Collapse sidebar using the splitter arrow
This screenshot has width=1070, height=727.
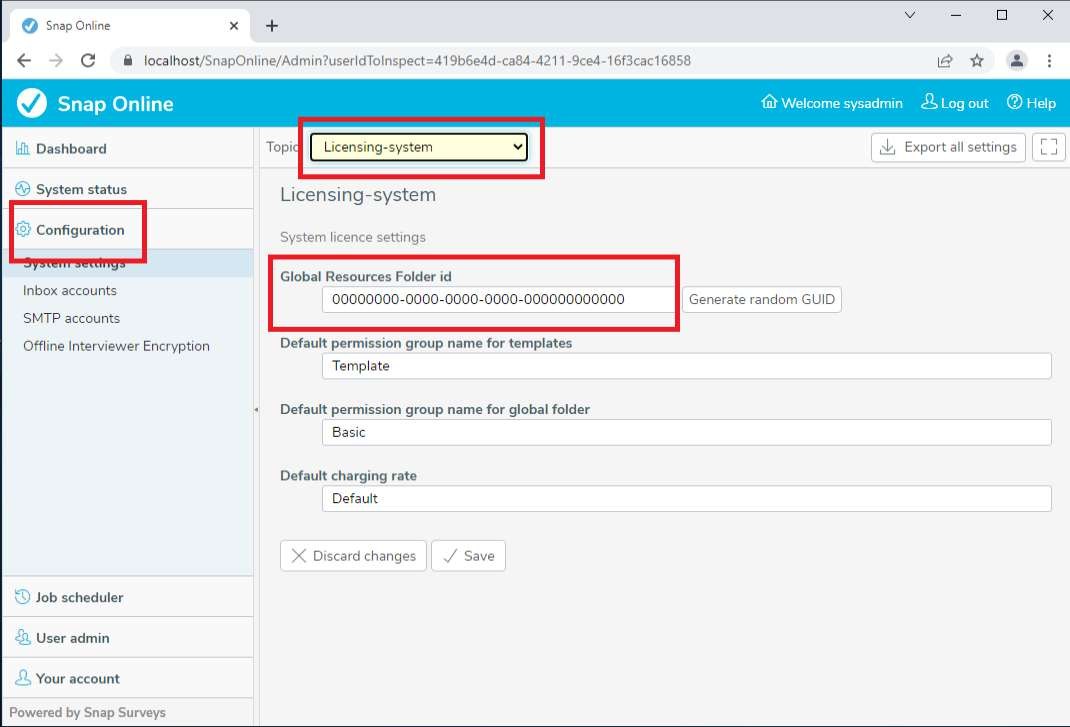[256, 409]
